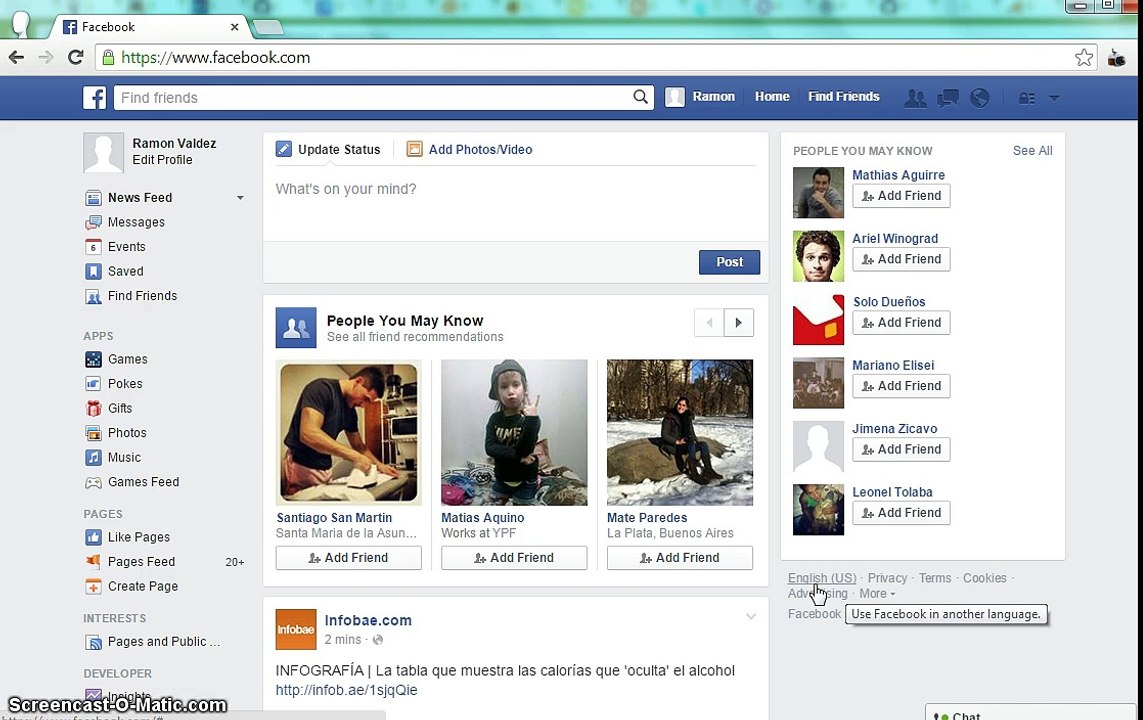The height and width of the screenshot is (720, 1143).
Task: Click the See All link
Action: [x=1032, y=151]
